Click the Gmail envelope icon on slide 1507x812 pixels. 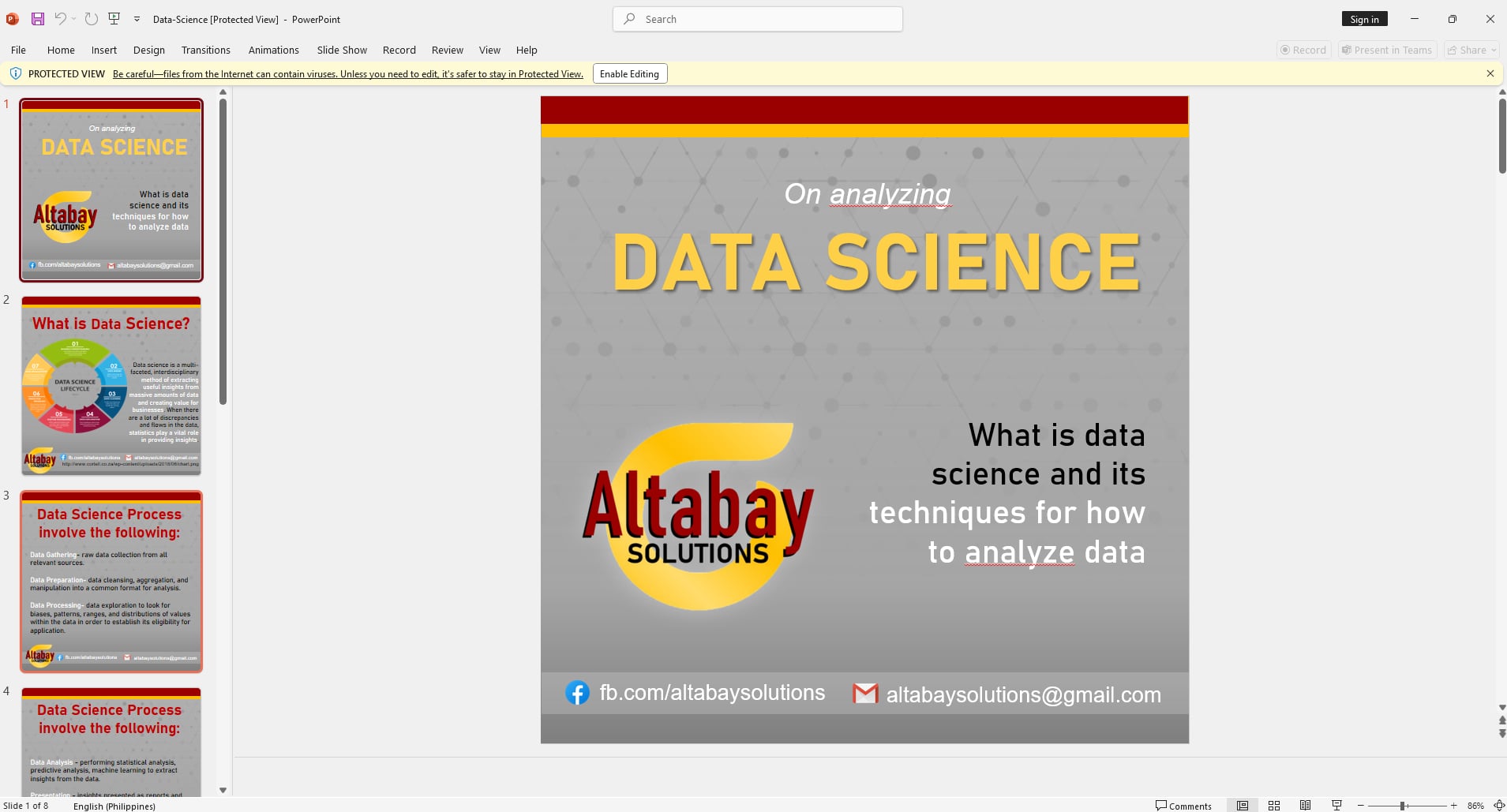coord(865,694)
